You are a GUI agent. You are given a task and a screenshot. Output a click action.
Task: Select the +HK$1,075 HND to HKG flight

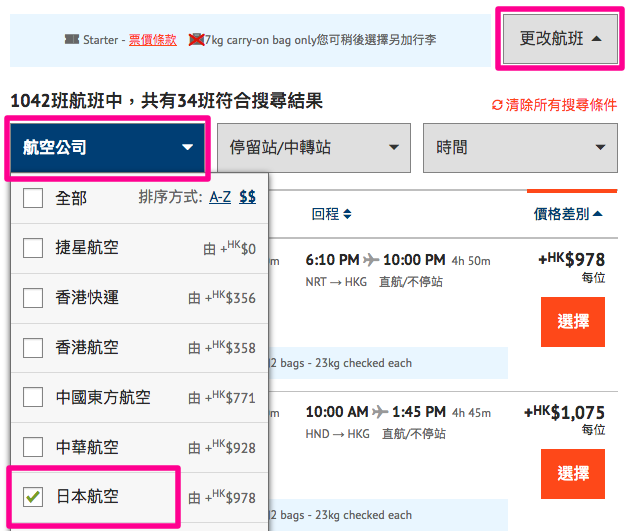(x=573, y=474)
